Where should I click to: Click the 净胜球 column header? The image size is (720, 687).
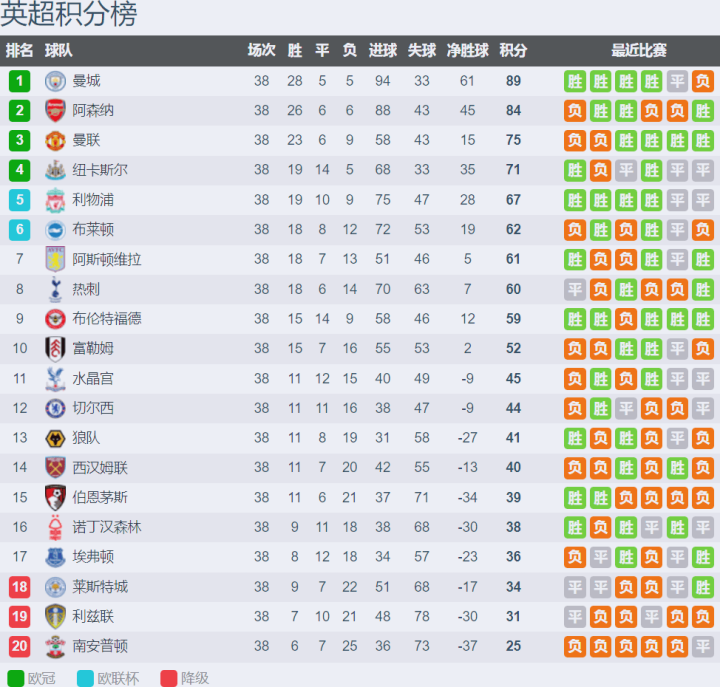(467, 51)
